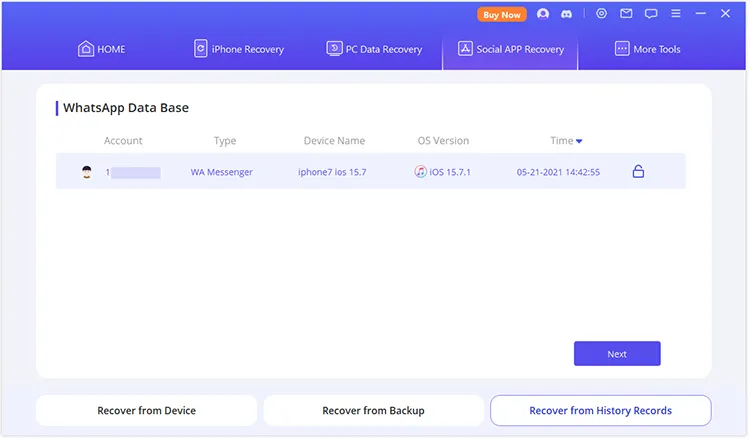
Task: Switch to PC Data Recovery tab
Action: [x=374, y=49]
